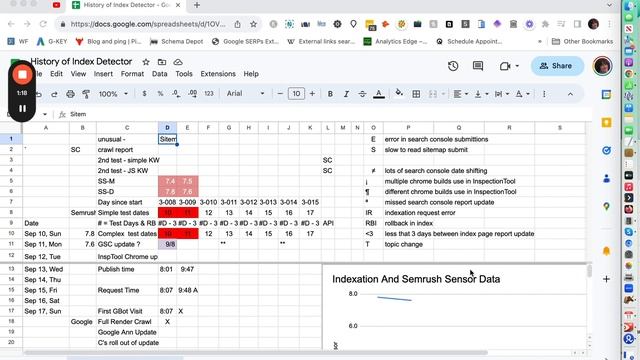Open the comments panel

[x=478, y=66]
